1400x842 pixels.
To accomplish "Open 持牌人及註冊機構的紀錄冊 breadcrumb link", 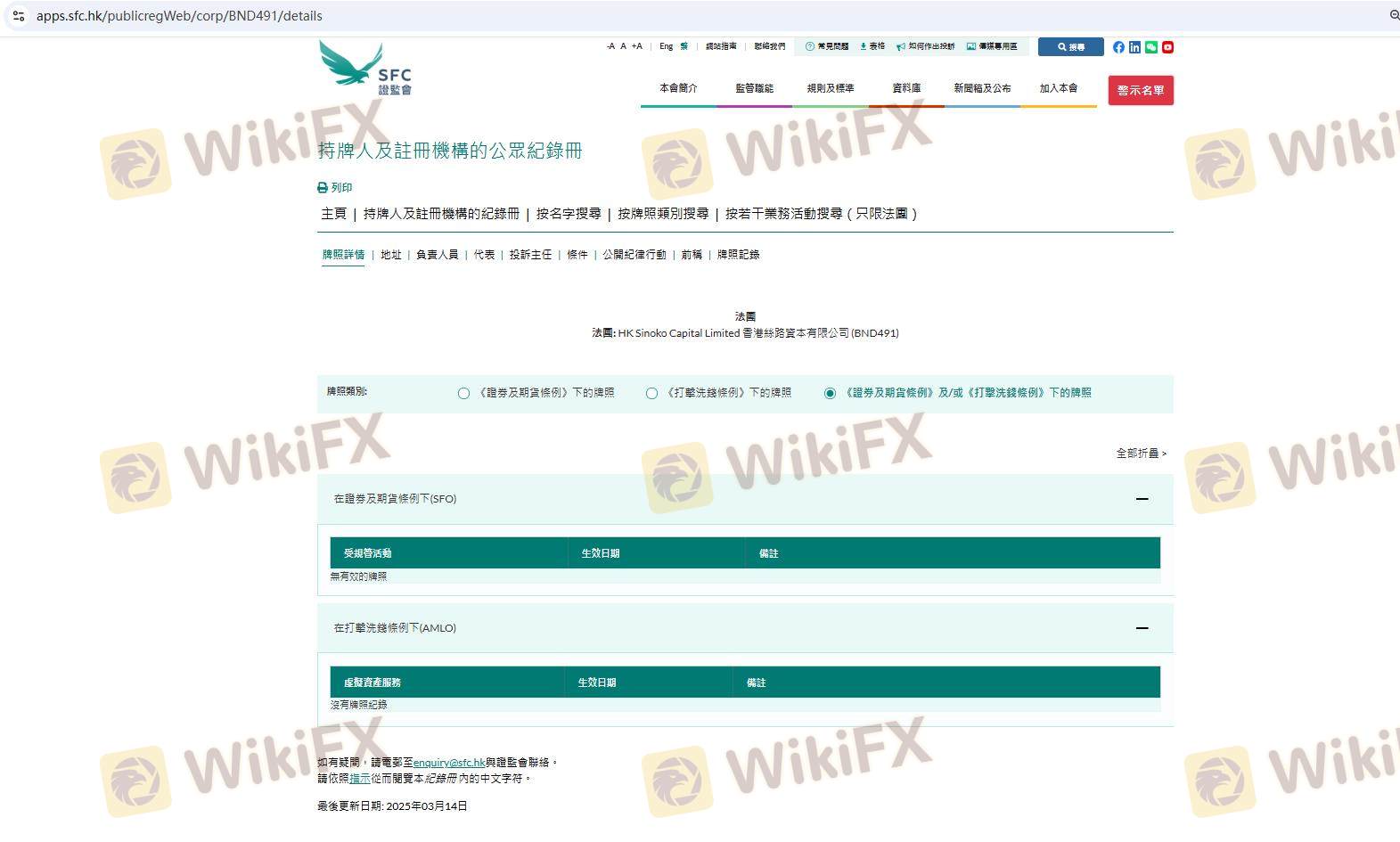I will click(441, 214).
